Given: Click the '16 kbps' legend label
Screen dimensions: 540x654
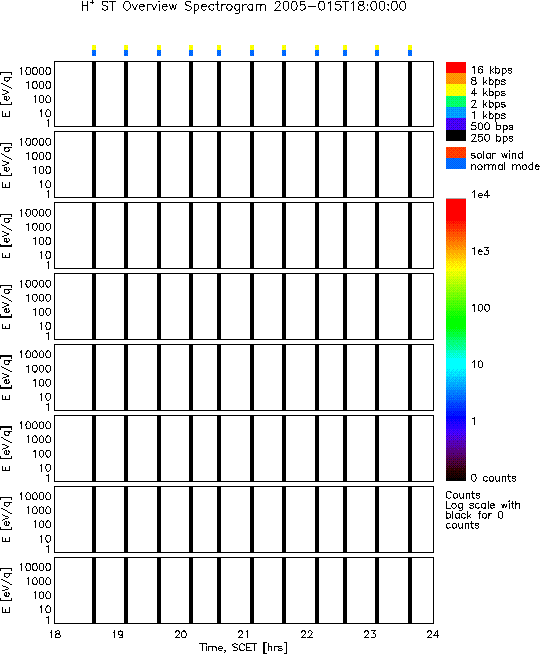Looking at the screenshot, I should click(x=492, y=70).
